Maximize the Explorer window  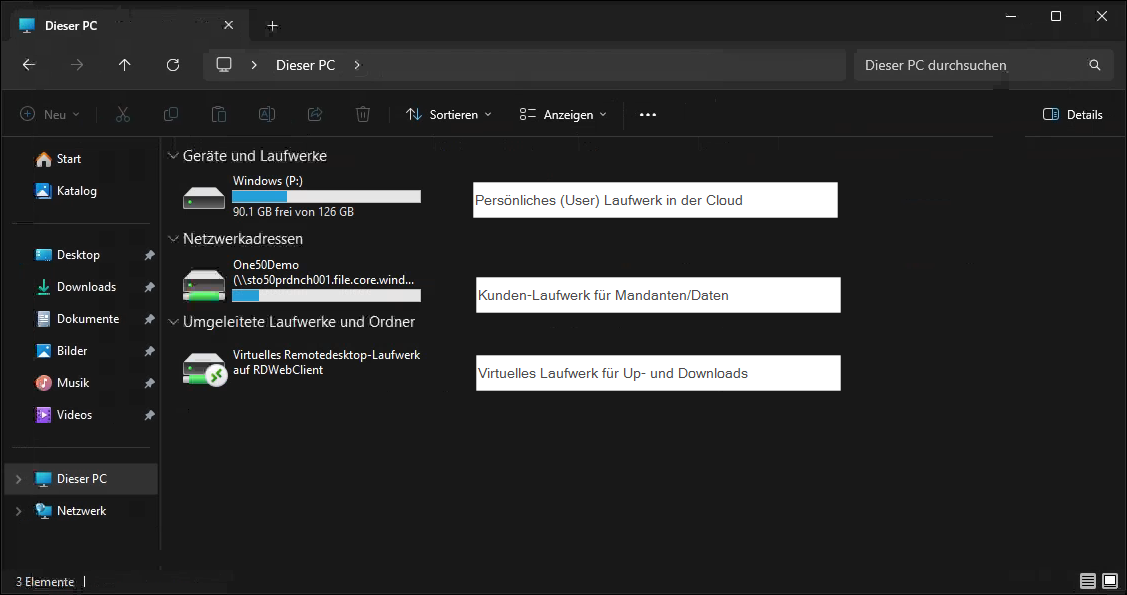pyautogui.click(x=1056, y=16)
